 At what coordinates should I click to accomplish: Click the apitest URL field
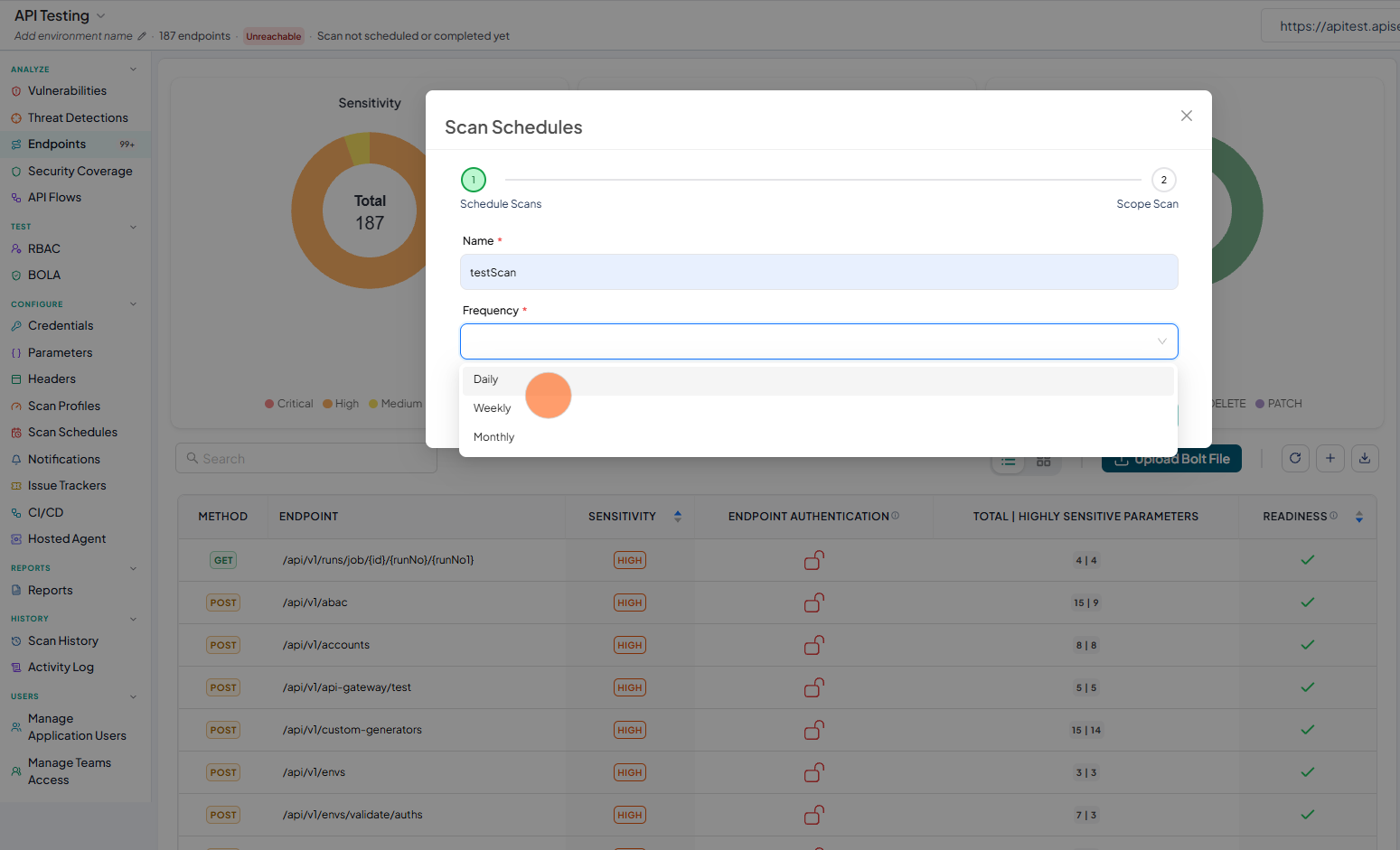[x=1330, y=26]
